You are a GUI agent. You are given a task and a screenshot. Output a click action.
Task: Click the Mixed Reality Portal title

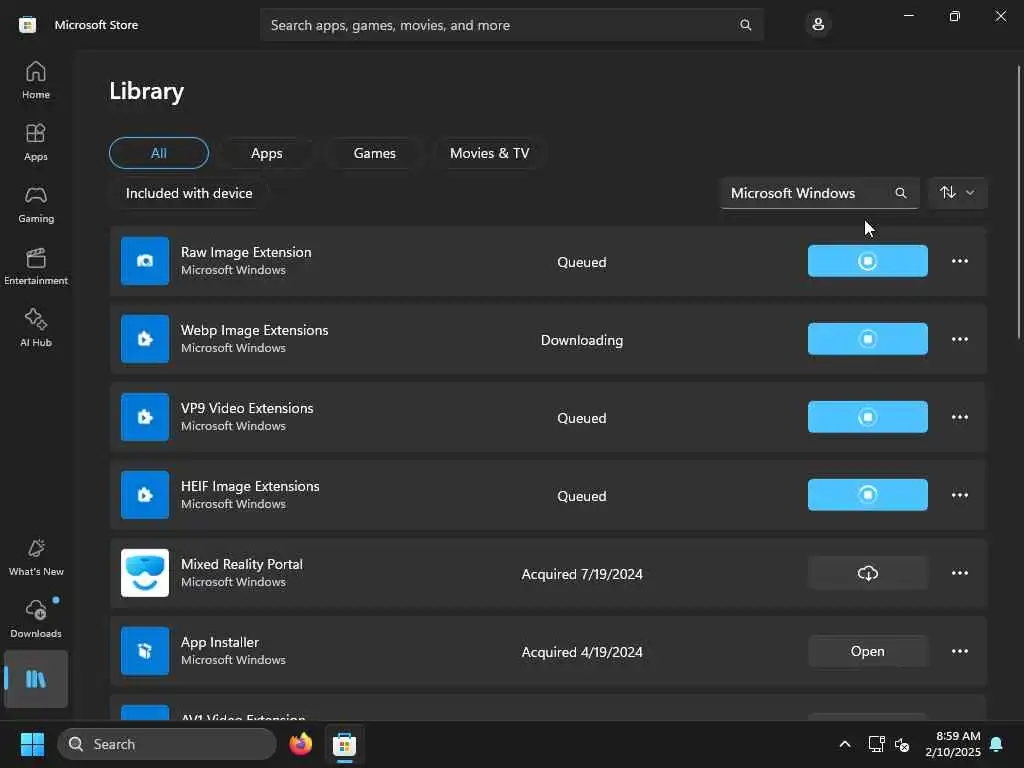[x=242, y=564]
